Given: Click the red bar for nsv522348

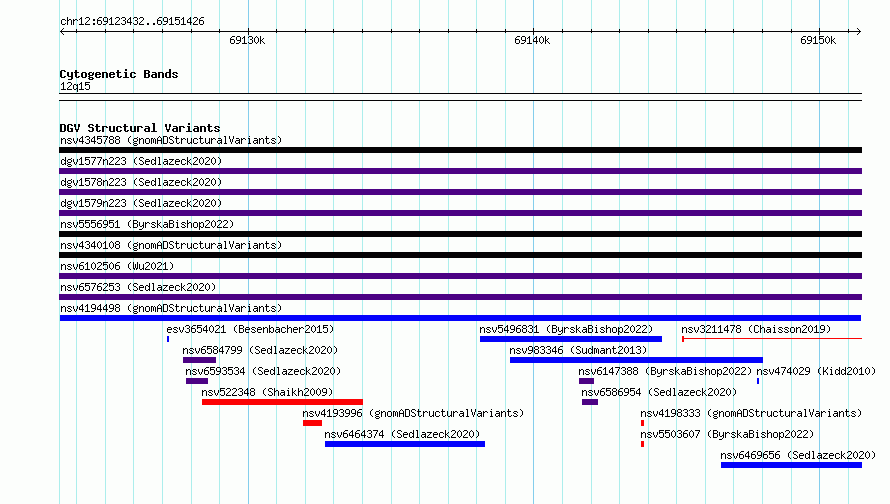Looking at the screenshot, I should tap(282, 402).
